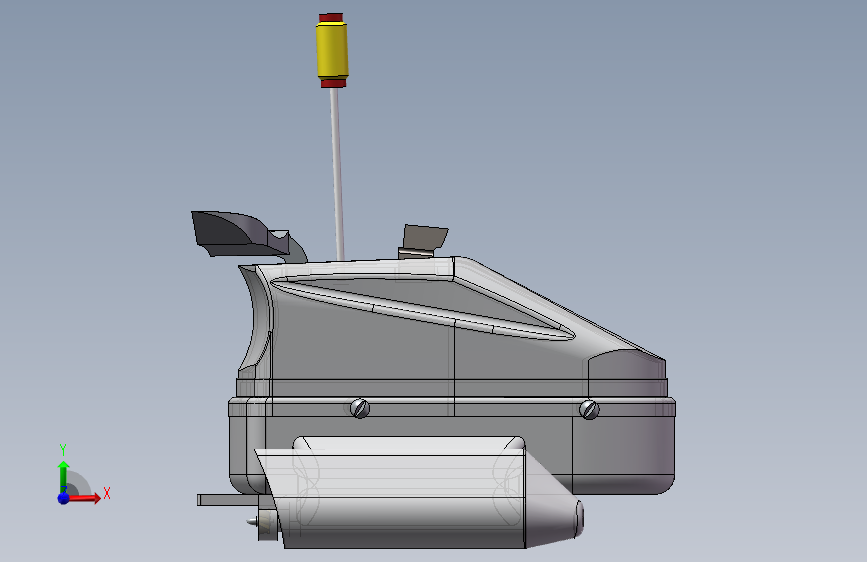
Task: Select the yellow cylinder atop the antenna
Action: [332, 50]
